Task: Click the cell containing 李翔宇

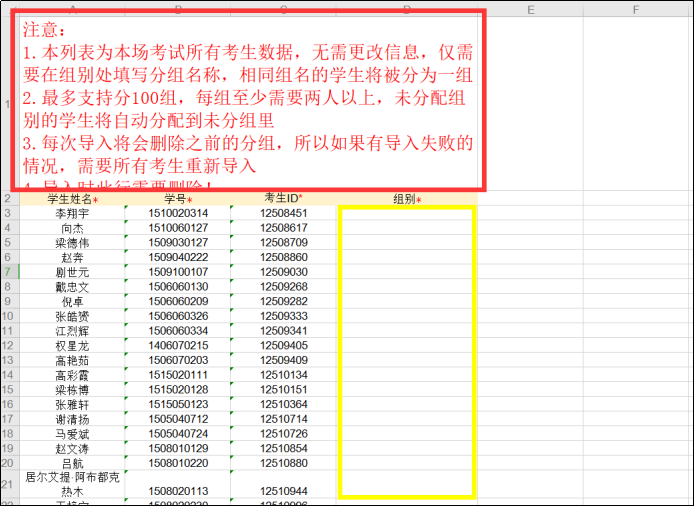Action: click(72, 213)
